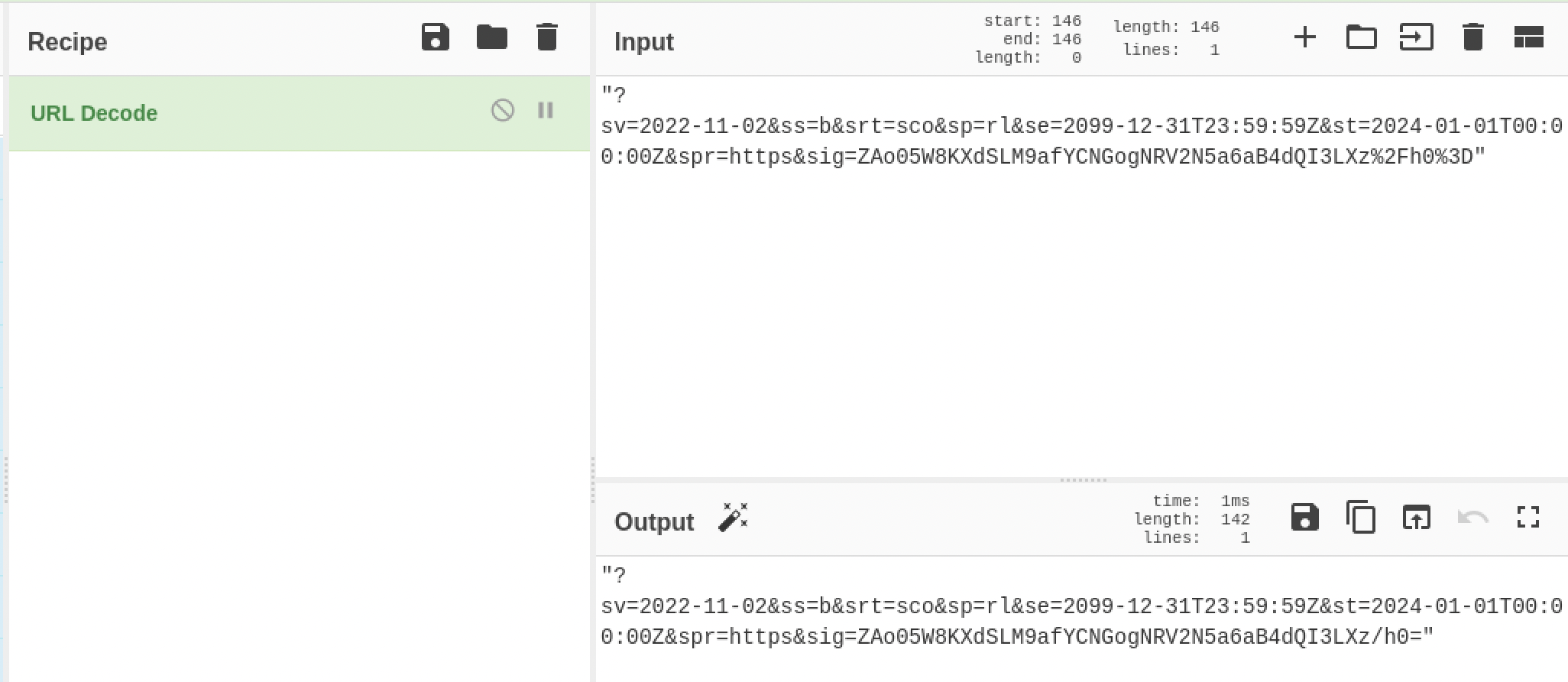Screen dimensions: 1568x682
Task: Undo the output-to-input switch
Action: pos(1473,518)
